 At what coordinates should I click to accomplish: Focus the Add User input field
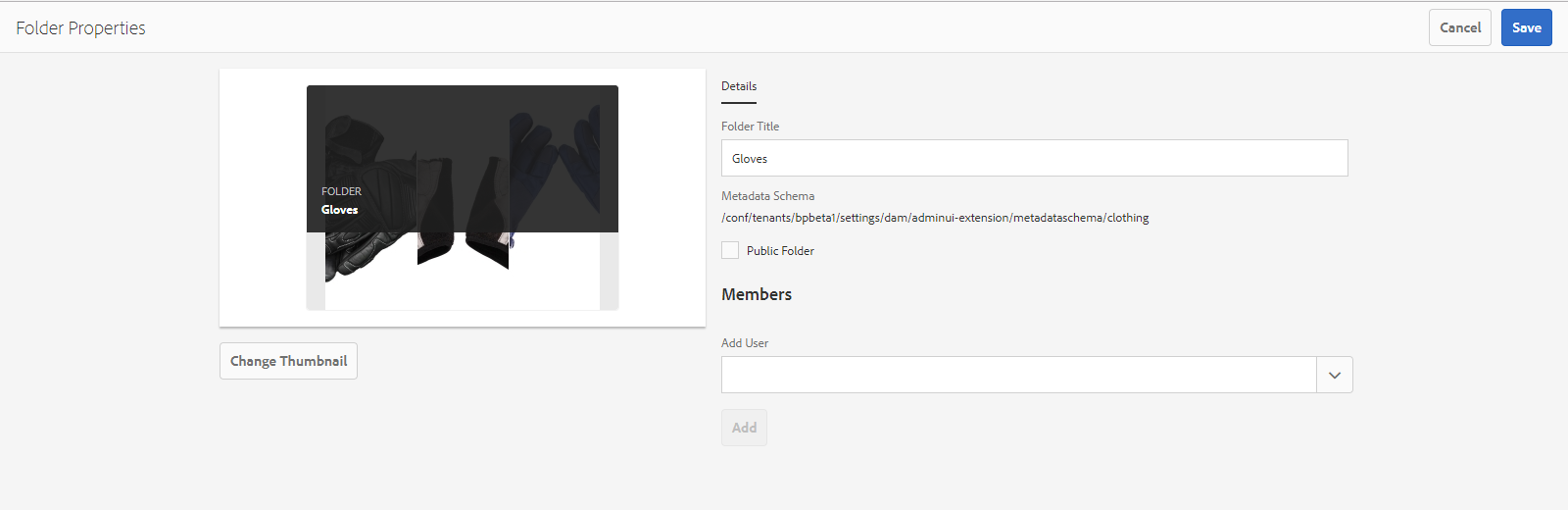click(1018, 375)
